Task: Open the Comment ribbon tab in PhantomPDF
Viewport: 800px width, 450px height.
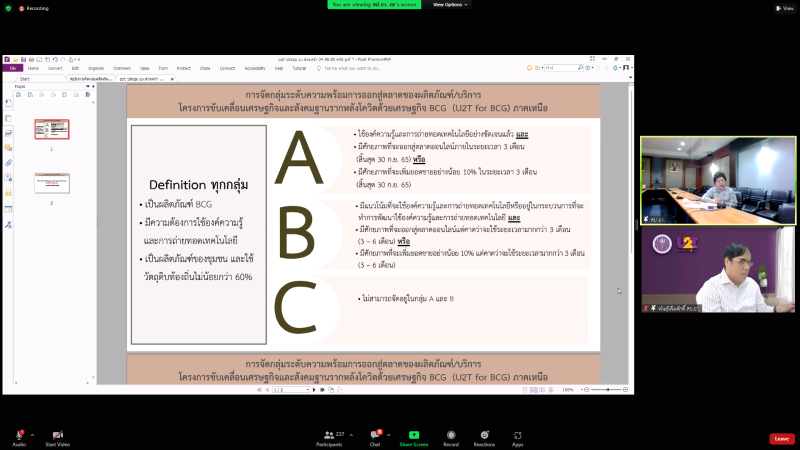Action: 122,68
